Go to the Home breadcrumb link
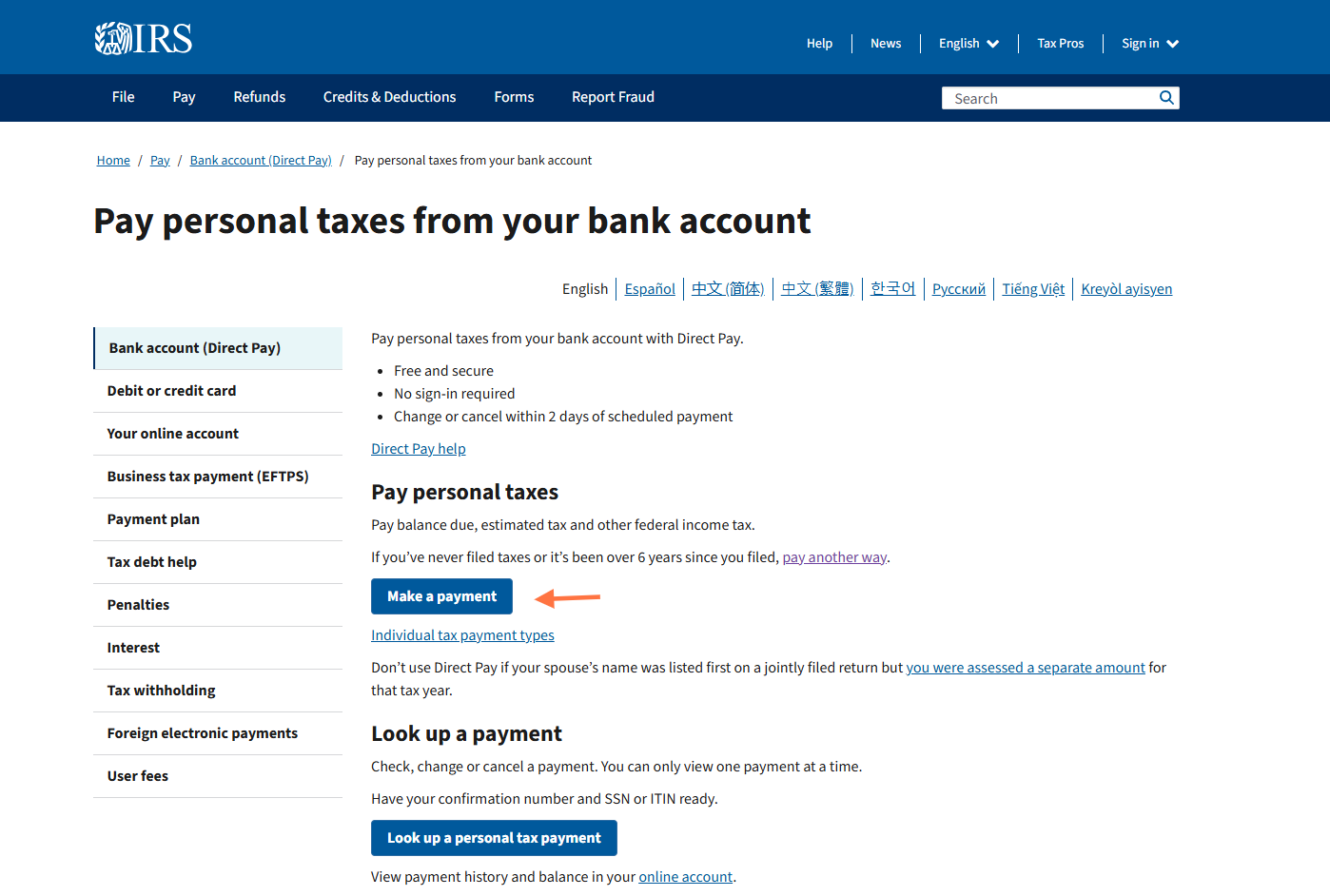The width and height of the screenshot is (1330, 896). pyautogui.click(x=113, y=161)
